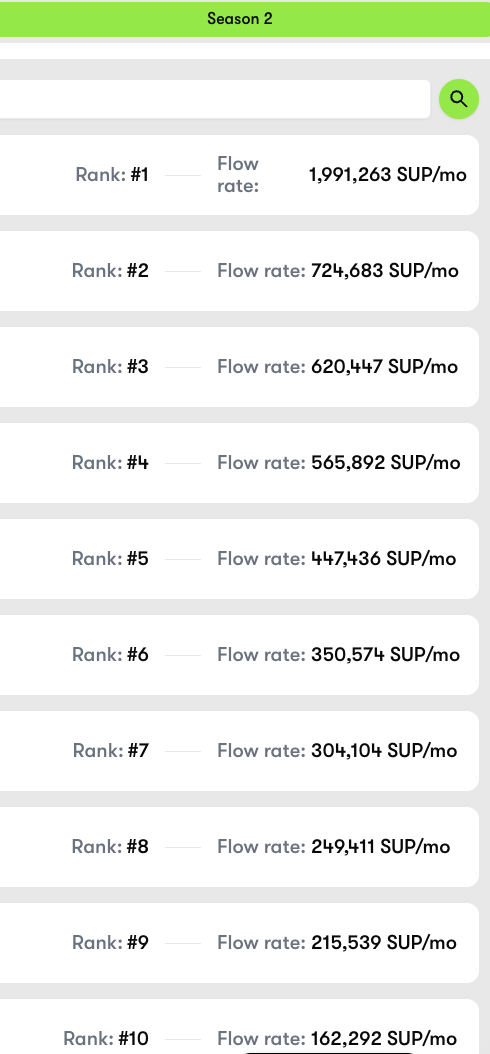Click the 620,447 SUP/mo flow rate value

[384, 367]
